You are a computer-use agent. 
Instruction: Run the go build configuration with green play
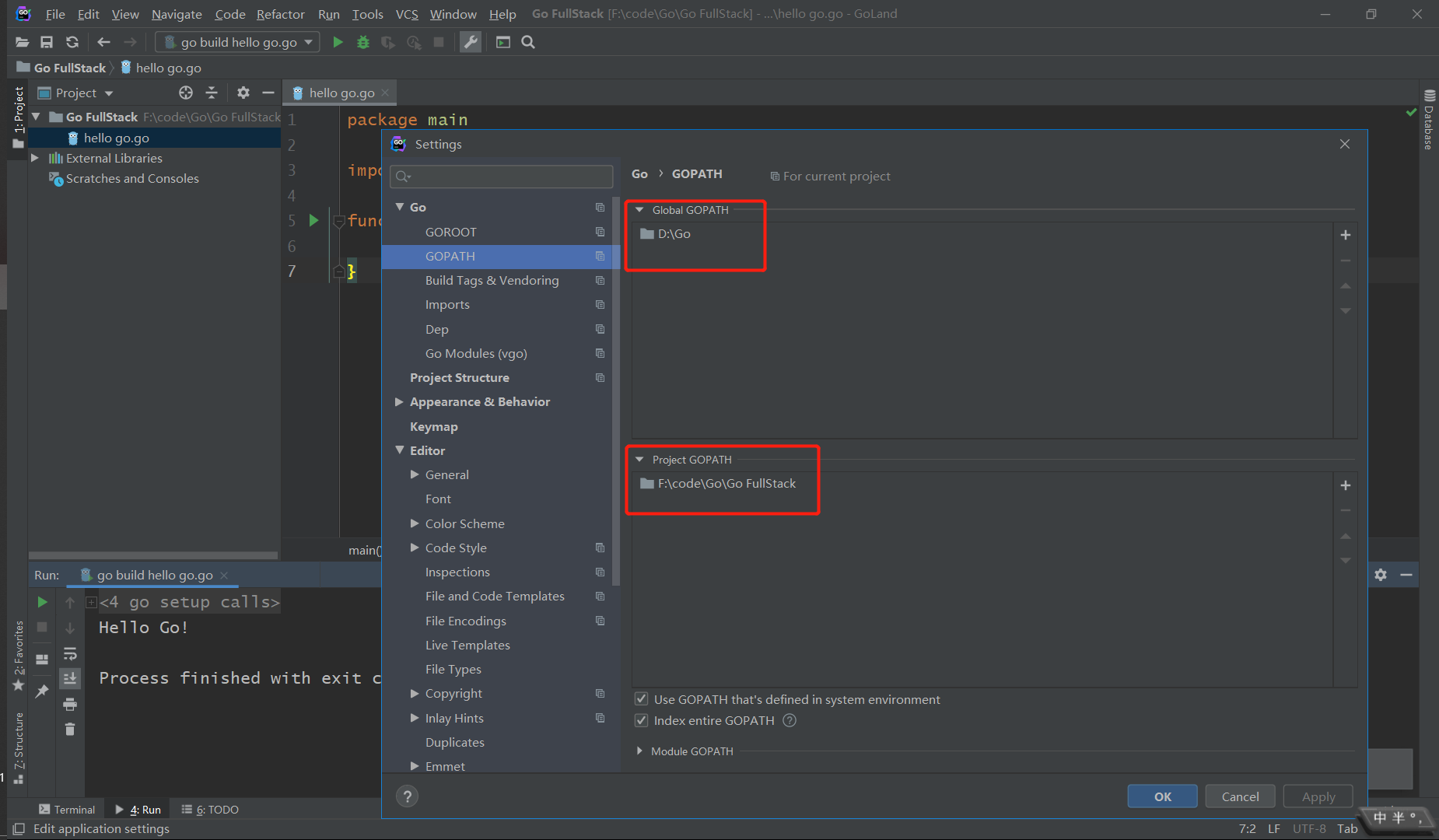tap(338, 42)
